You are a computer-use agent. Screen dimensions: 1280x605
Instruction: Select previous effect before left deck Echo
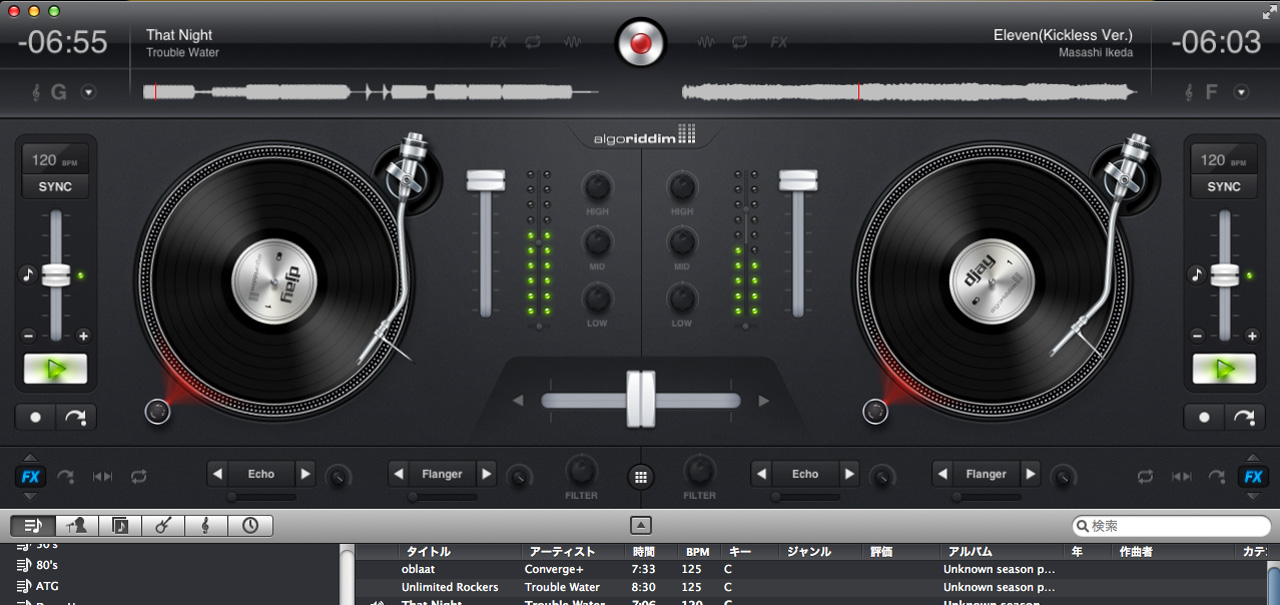[217, 474]
